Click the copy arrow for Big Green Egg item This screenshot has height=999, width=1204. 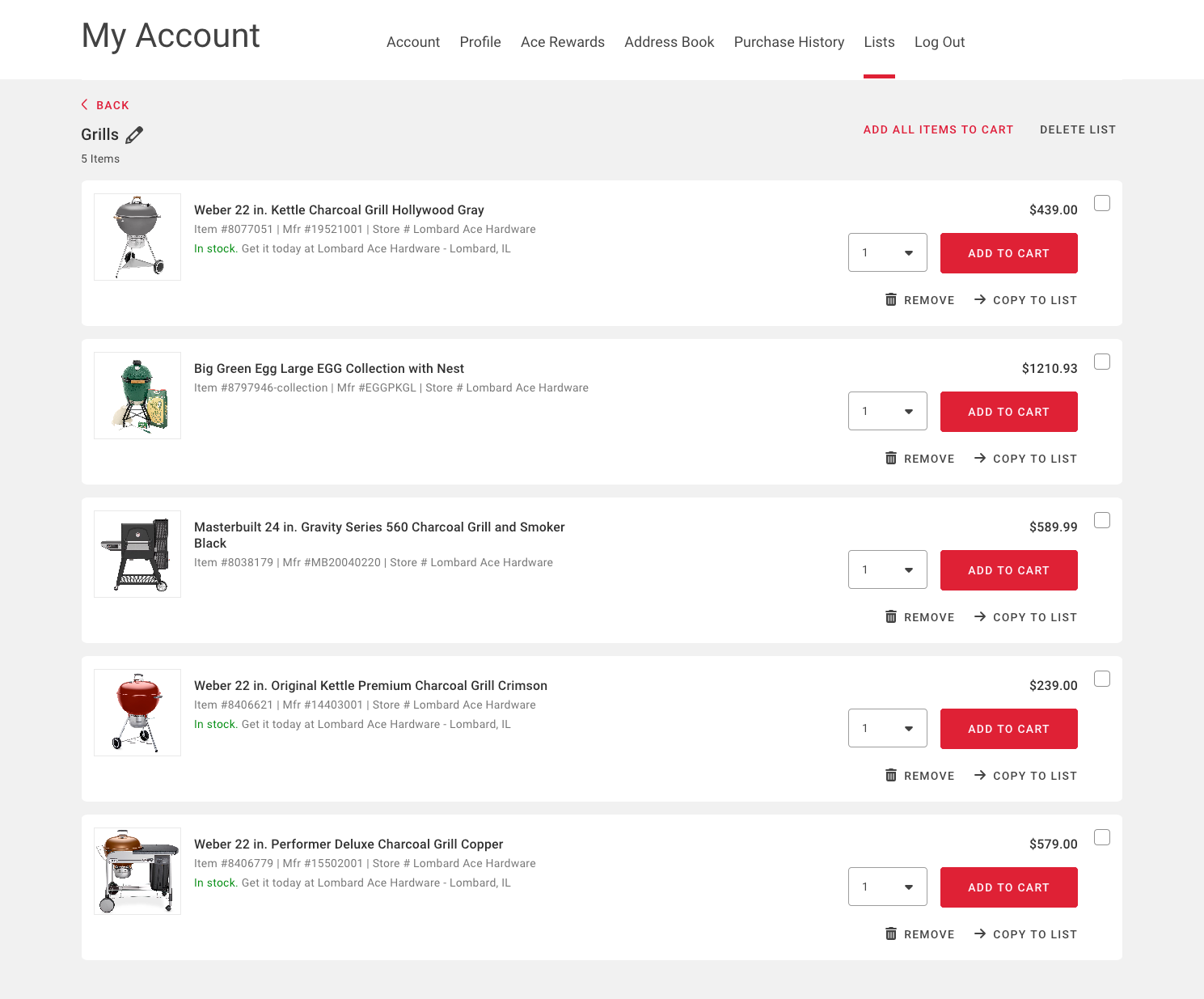981,458
